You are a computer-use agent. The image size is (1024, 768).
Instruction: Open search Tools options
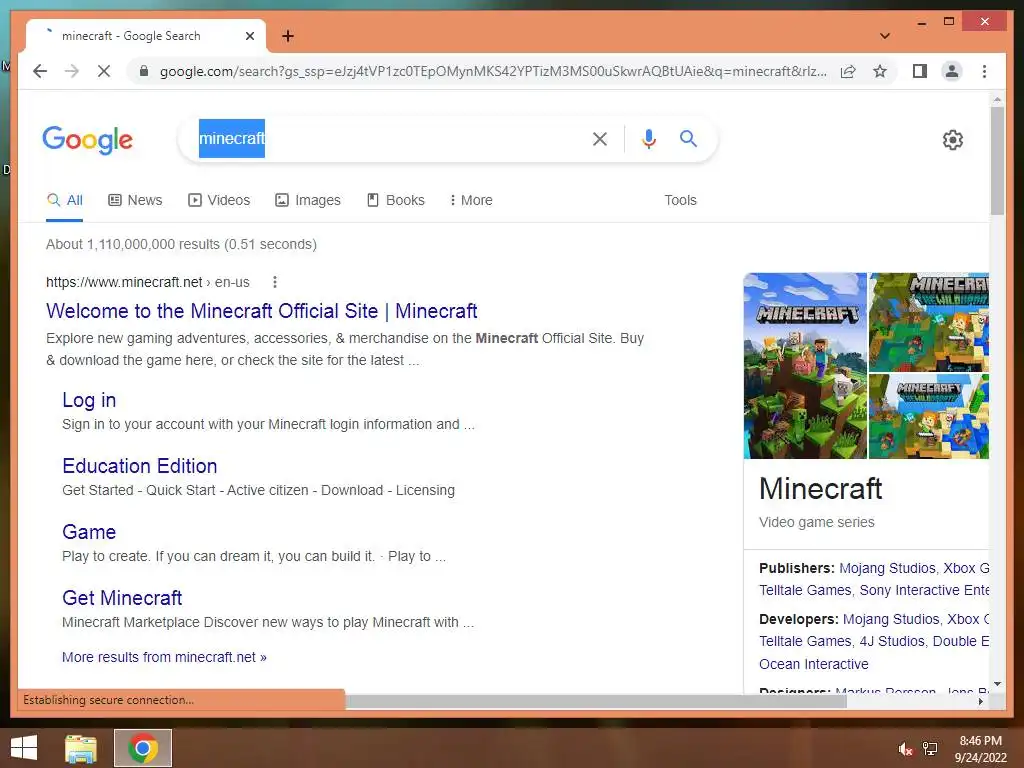tap(680, 200)
